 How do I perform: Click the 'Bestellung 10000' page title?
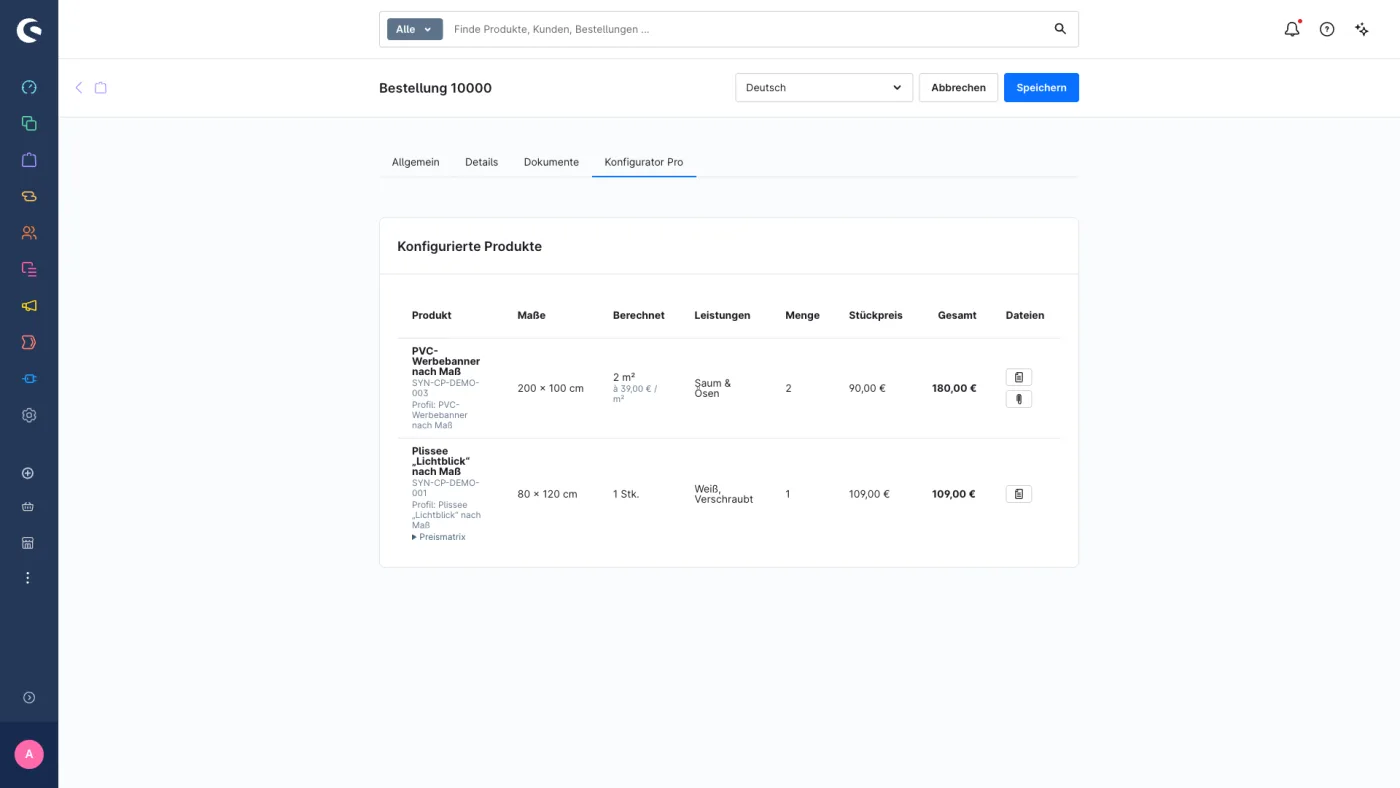tap(435, 88)
